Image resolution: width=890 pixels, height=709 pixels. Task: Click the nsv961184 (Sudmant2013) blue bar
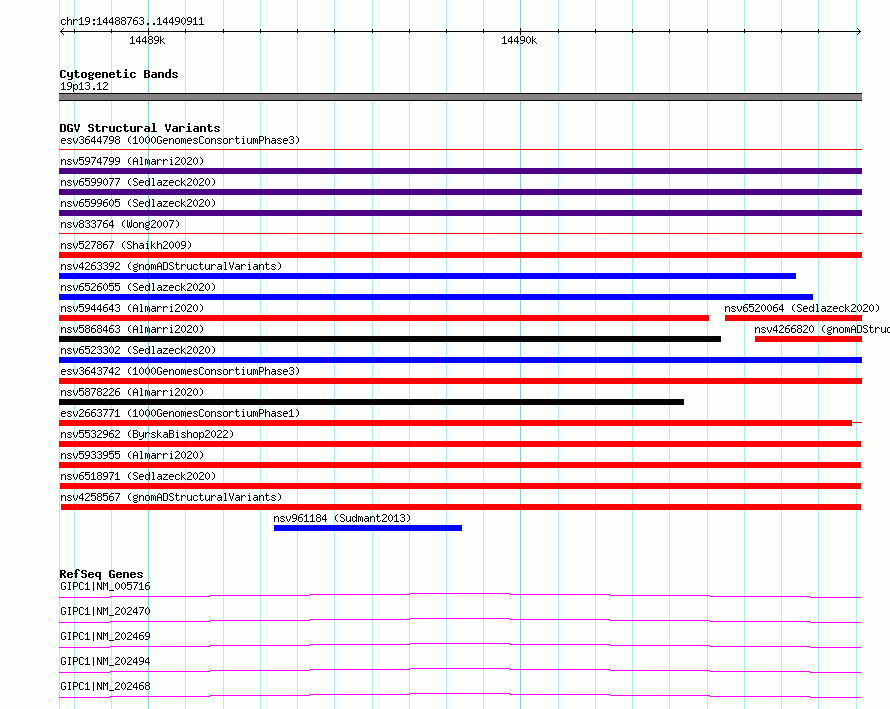368,528
